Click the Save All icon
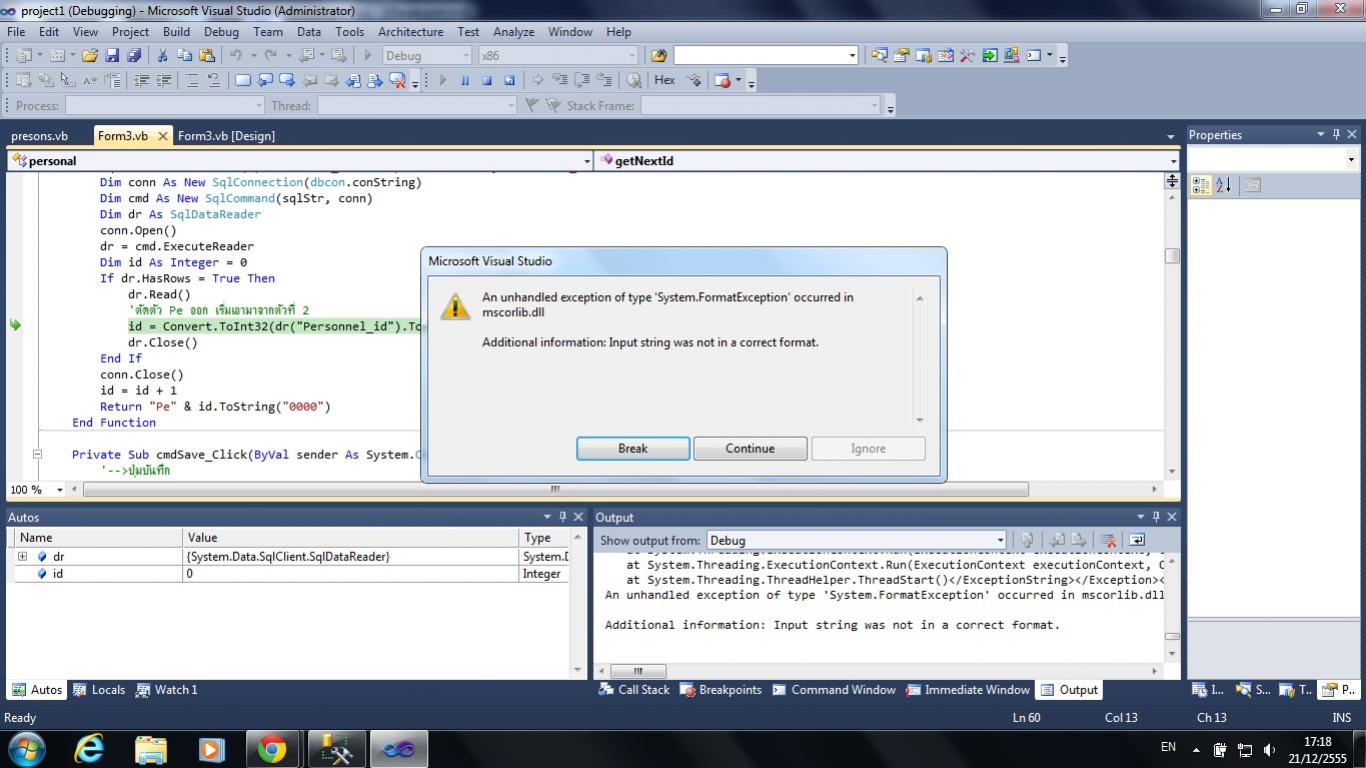 pos(134,56)
